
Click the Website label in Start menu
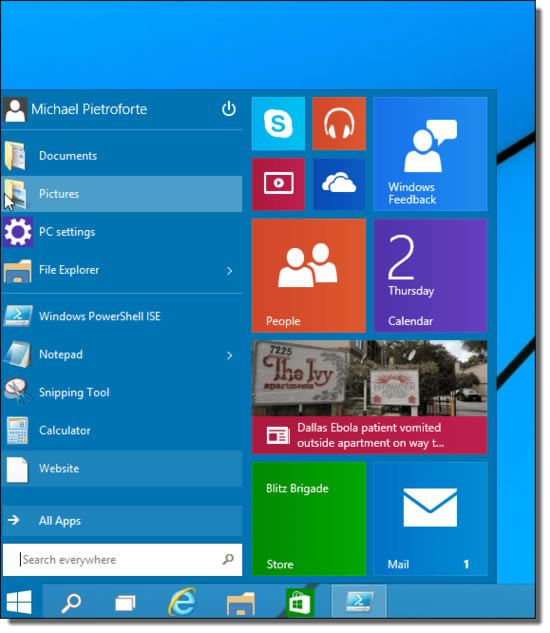tap(59, 468)
